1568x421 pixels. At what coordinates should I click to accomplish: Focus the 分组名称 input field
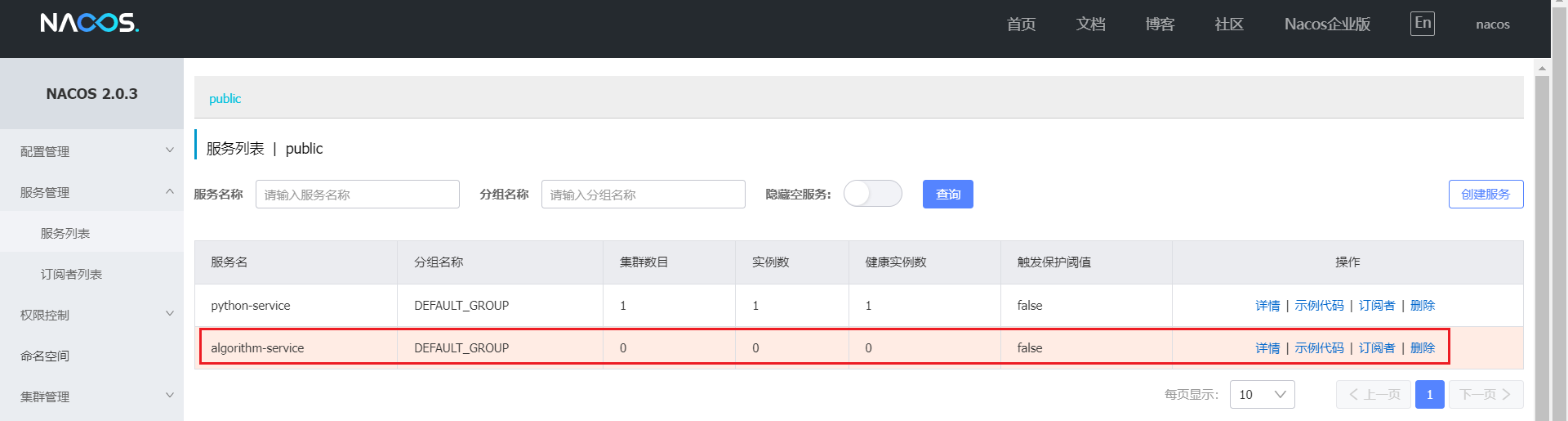coord(643,195)
